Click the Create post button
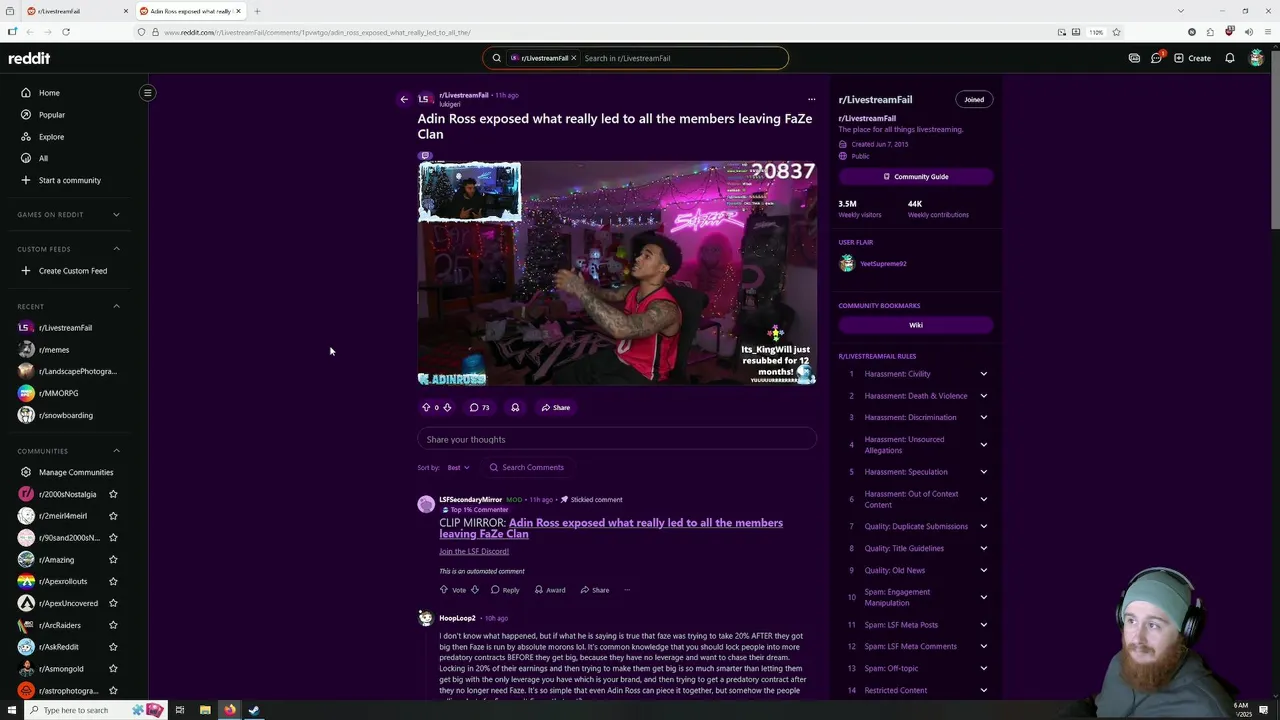Viewport: 1280px width, 720px height. click(1193, 58)
